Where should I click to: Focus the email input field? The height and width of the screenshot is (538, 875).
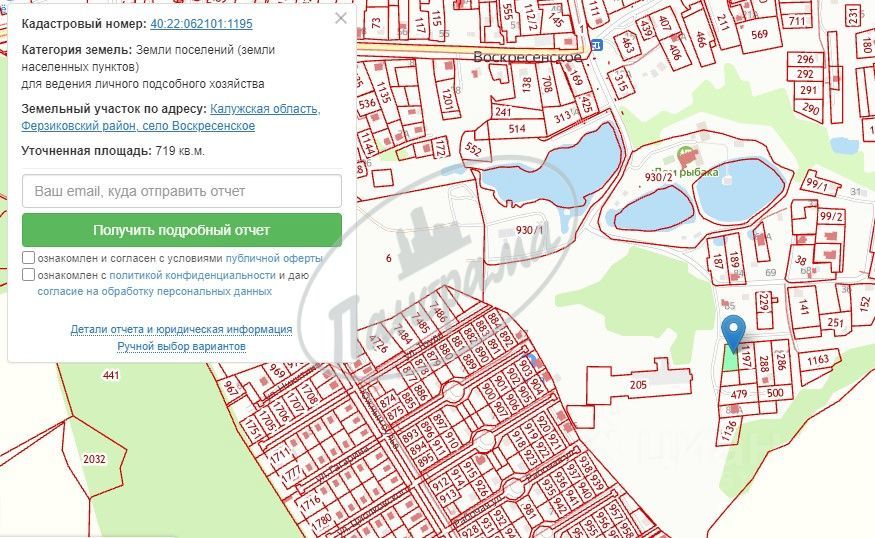[182, 191]
